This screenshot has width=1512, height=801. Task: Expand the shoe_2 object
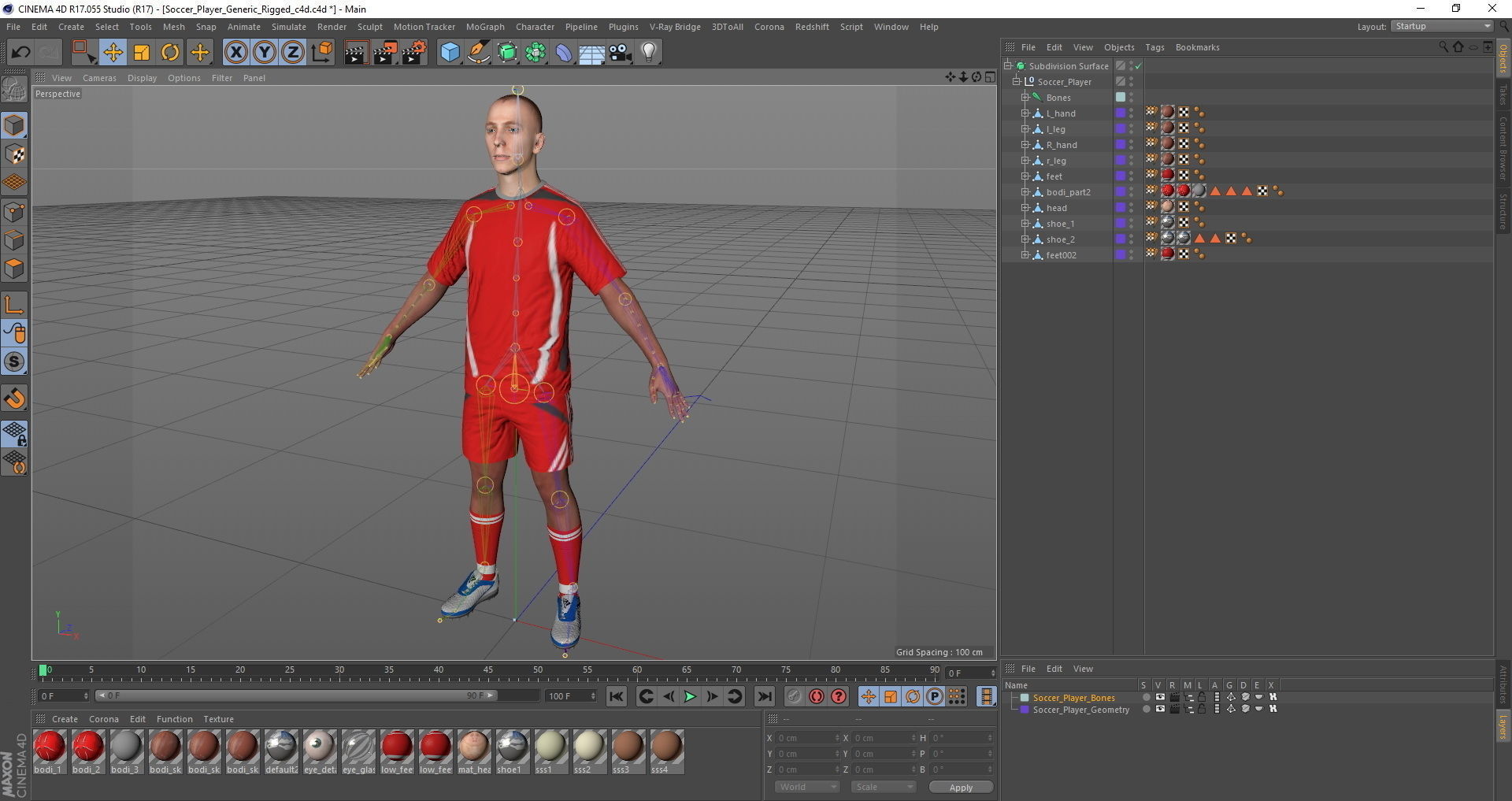[1025, 239]
